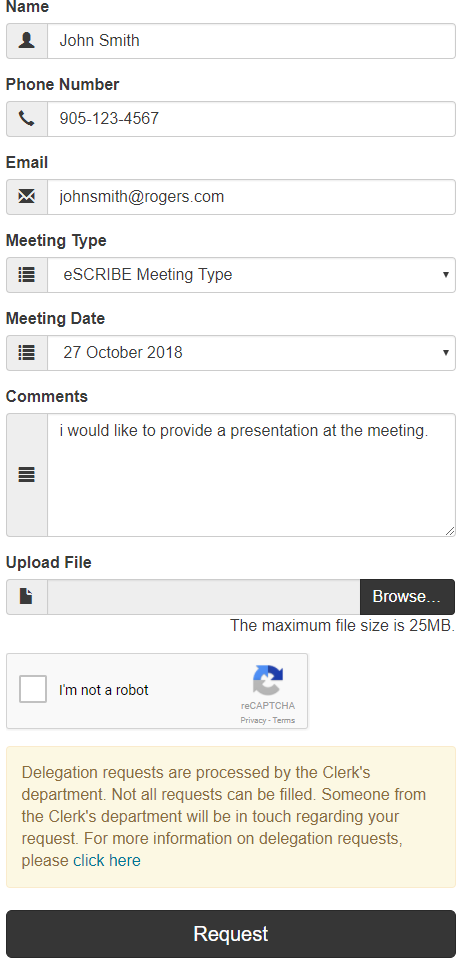Viewport: 464px width, 960px height.
Task: Open the reCAPTCHA Privacy link
Action: click(253, 720)
